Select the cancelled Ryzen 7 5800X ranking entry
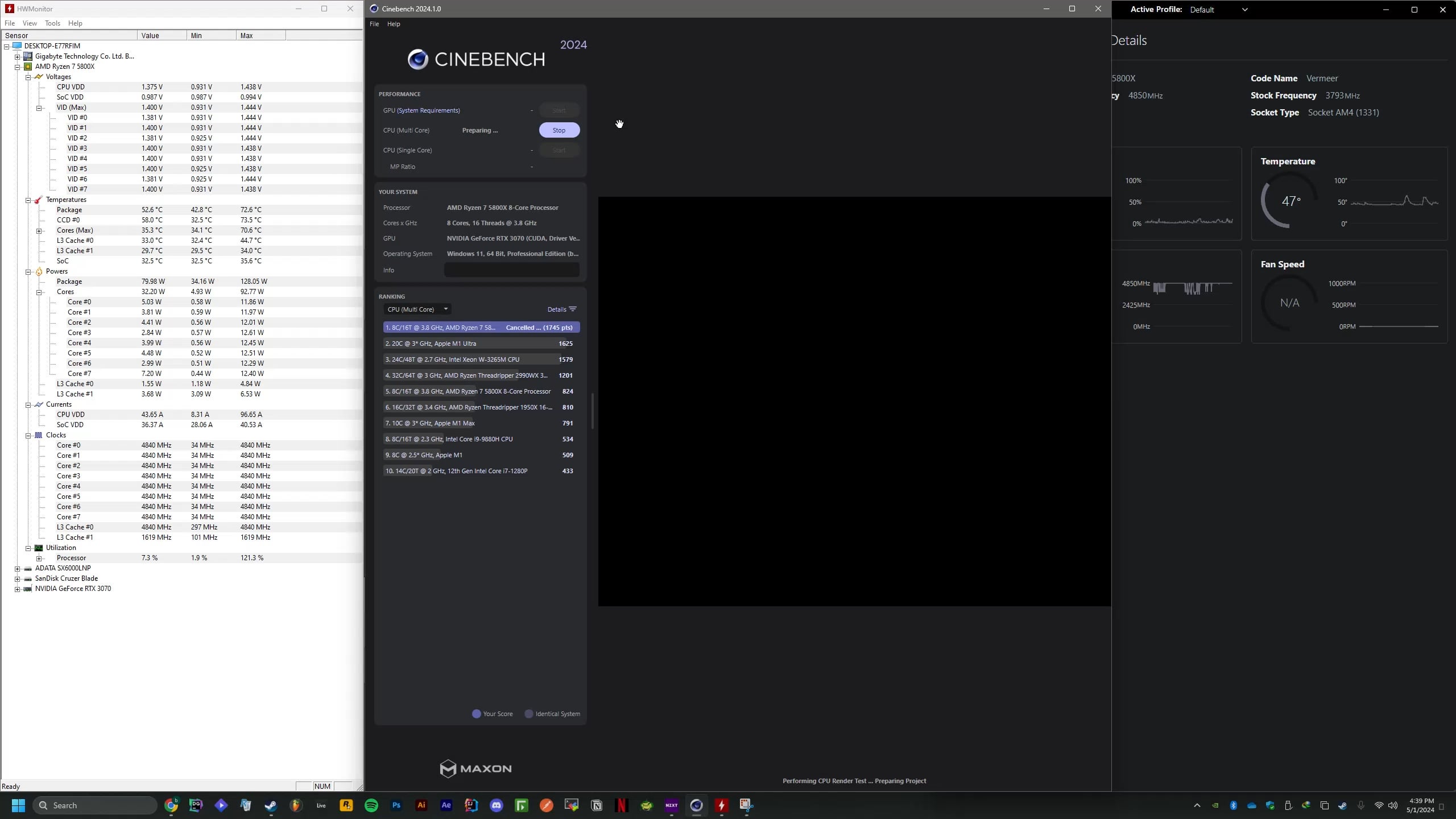The height and width of the screenshot is (819, 1456). [x=481, y=328]
